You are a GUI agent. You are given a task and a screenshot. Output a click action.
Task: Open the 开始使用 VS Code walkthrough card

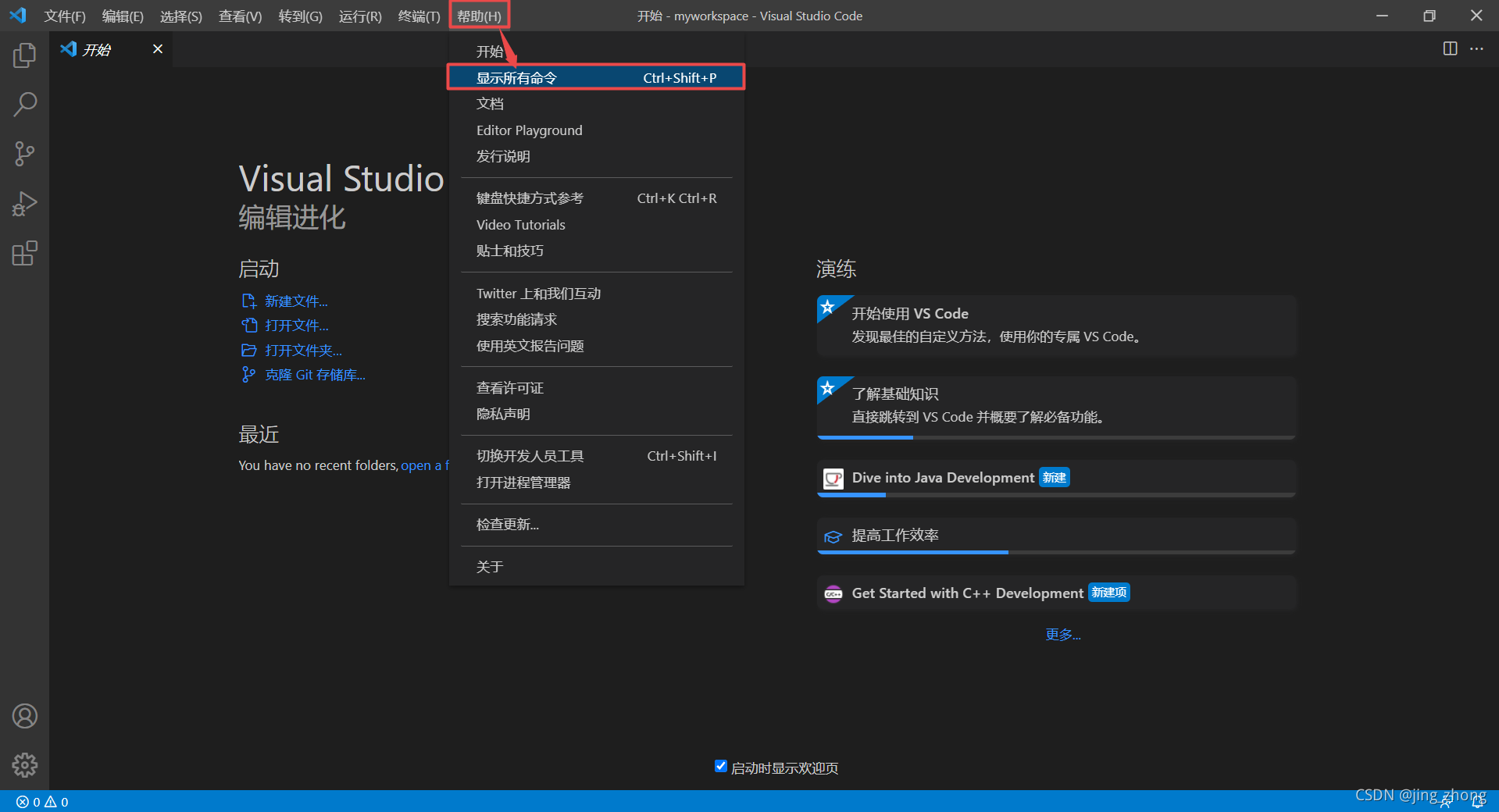(x=1056, y=326)
